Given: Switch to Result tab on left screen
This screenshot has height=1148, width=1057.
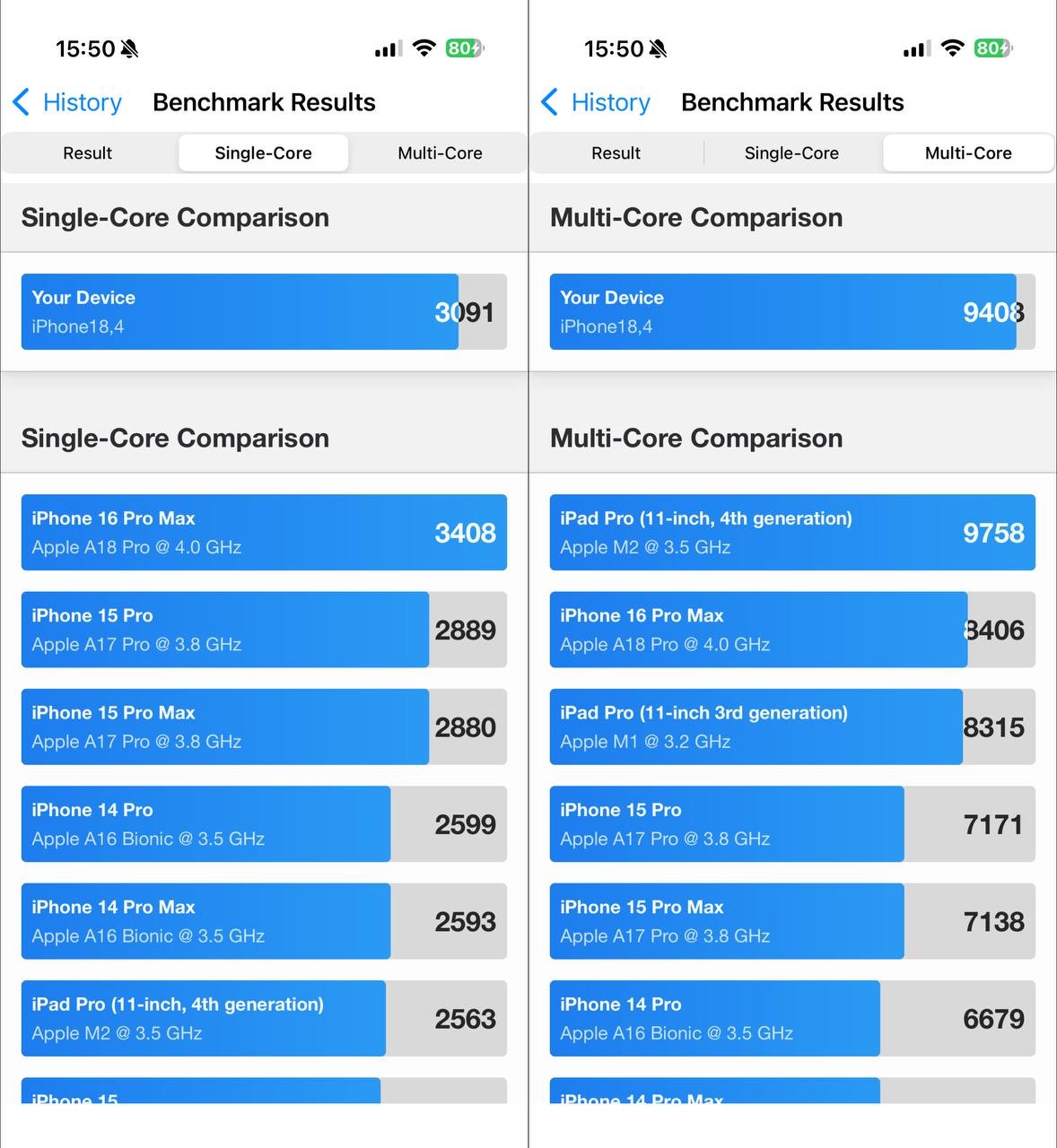Looking at the screenshot, I should click(x=87, y=153).
